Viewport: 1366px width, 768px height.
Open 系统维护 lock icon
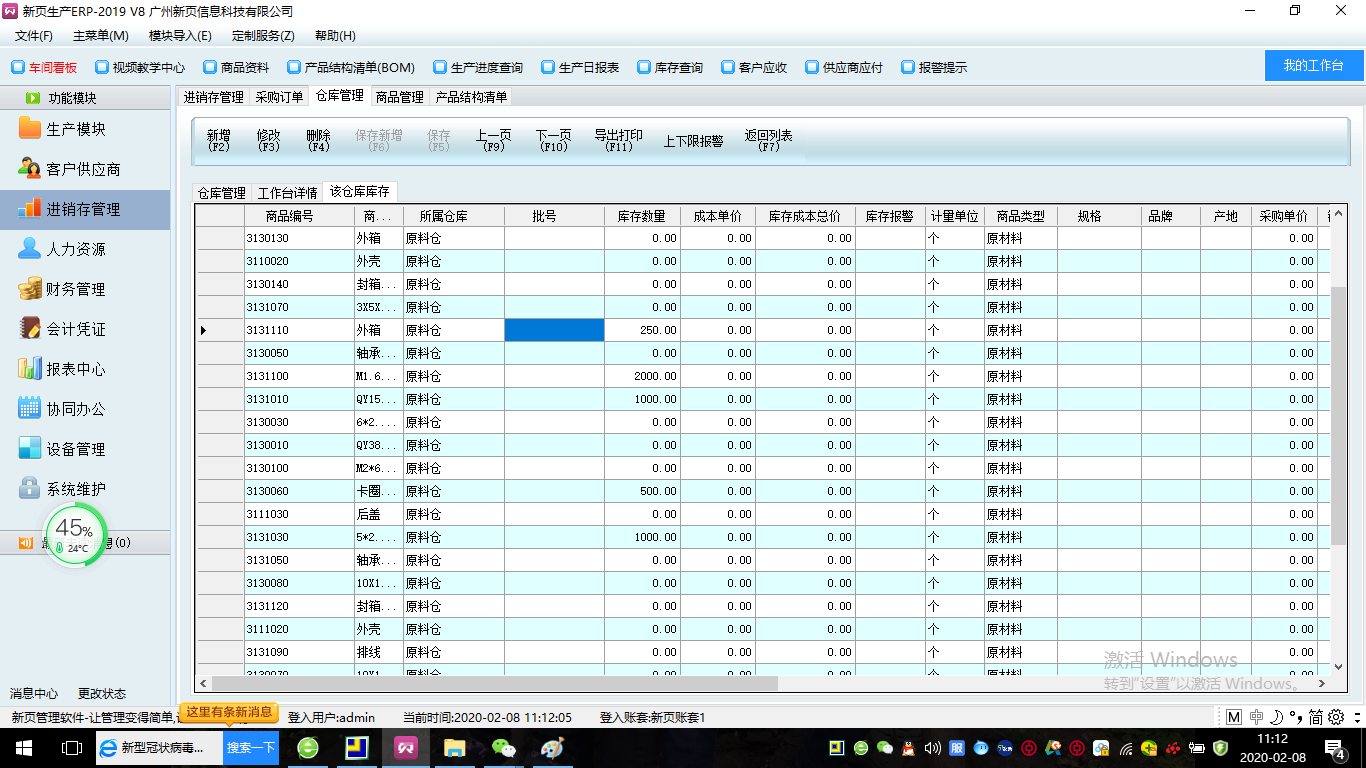tap(30, 489)
